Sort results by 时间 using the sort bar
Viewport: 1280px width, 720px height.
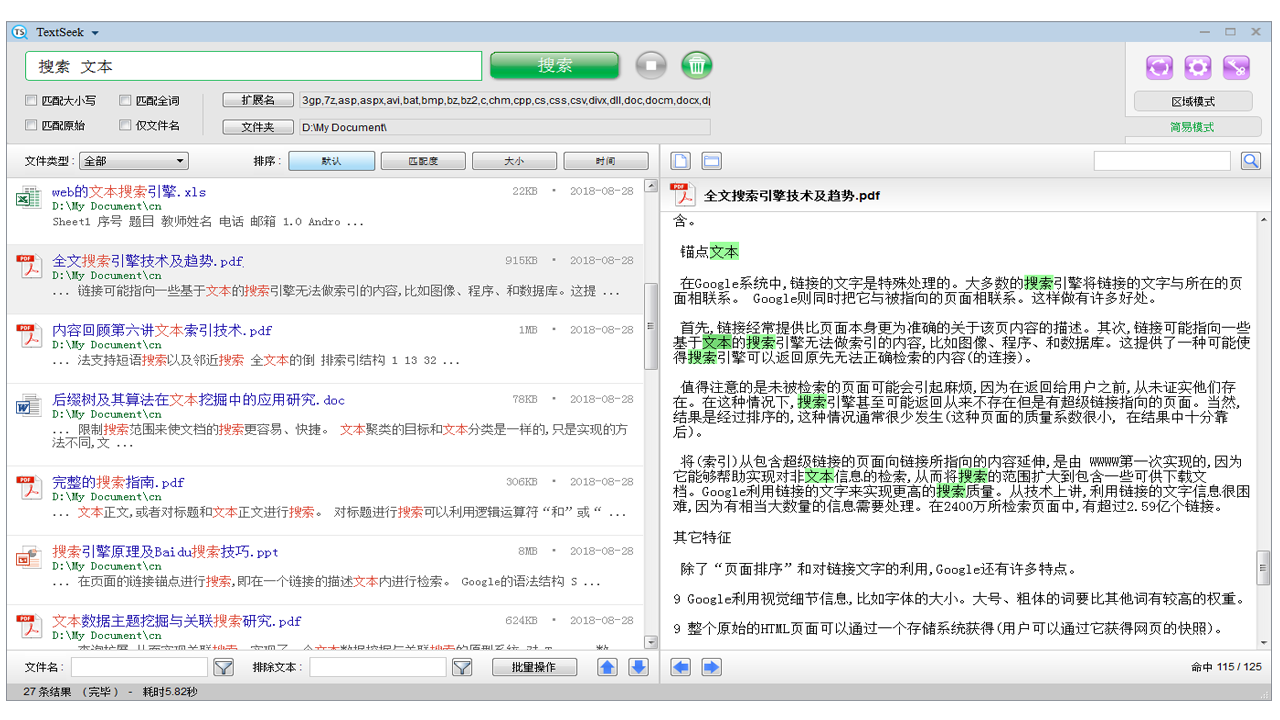click(606, 160)
